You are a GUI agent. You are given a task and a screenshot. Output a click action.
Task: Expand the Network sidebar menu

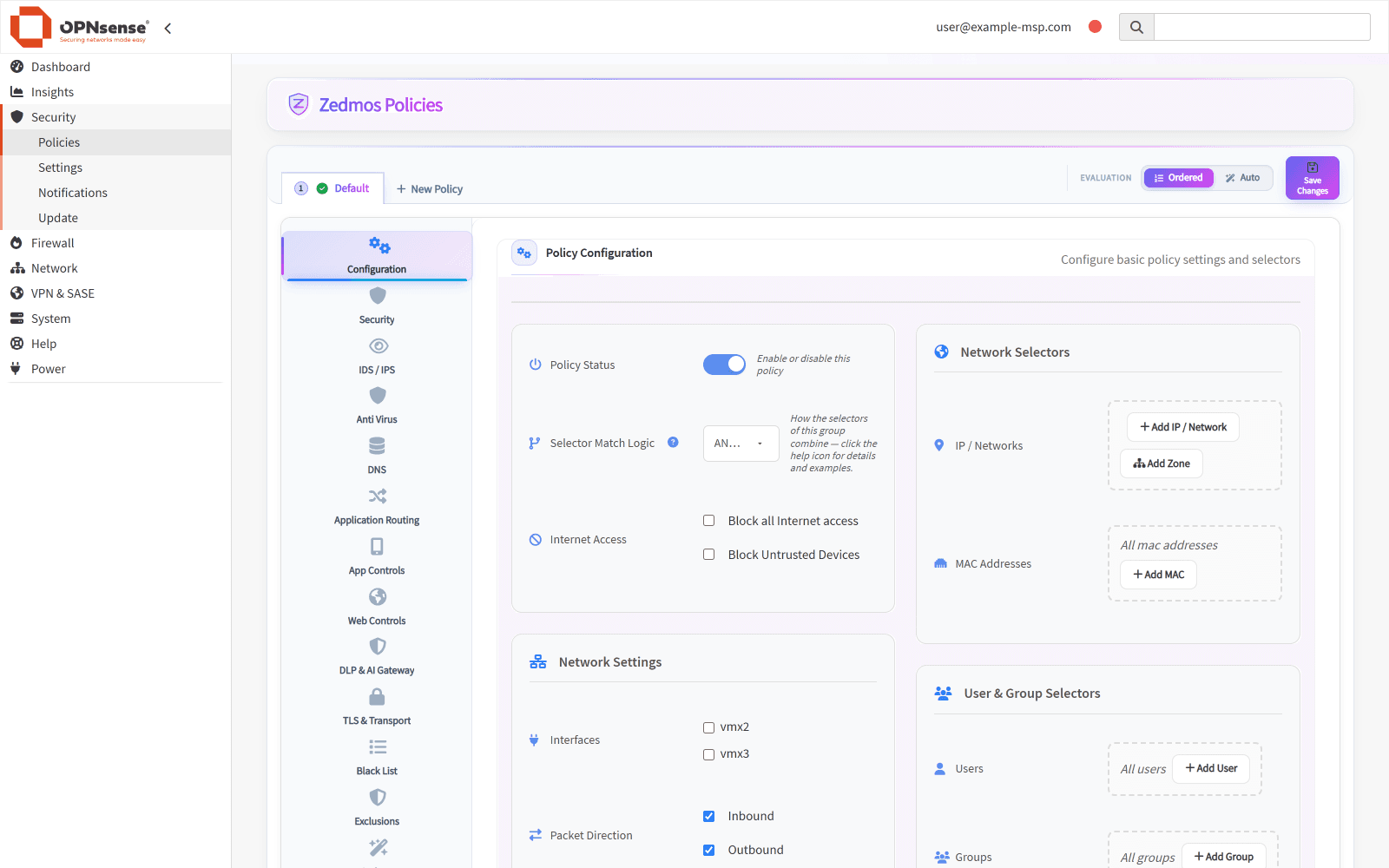[x=115, y=268]
